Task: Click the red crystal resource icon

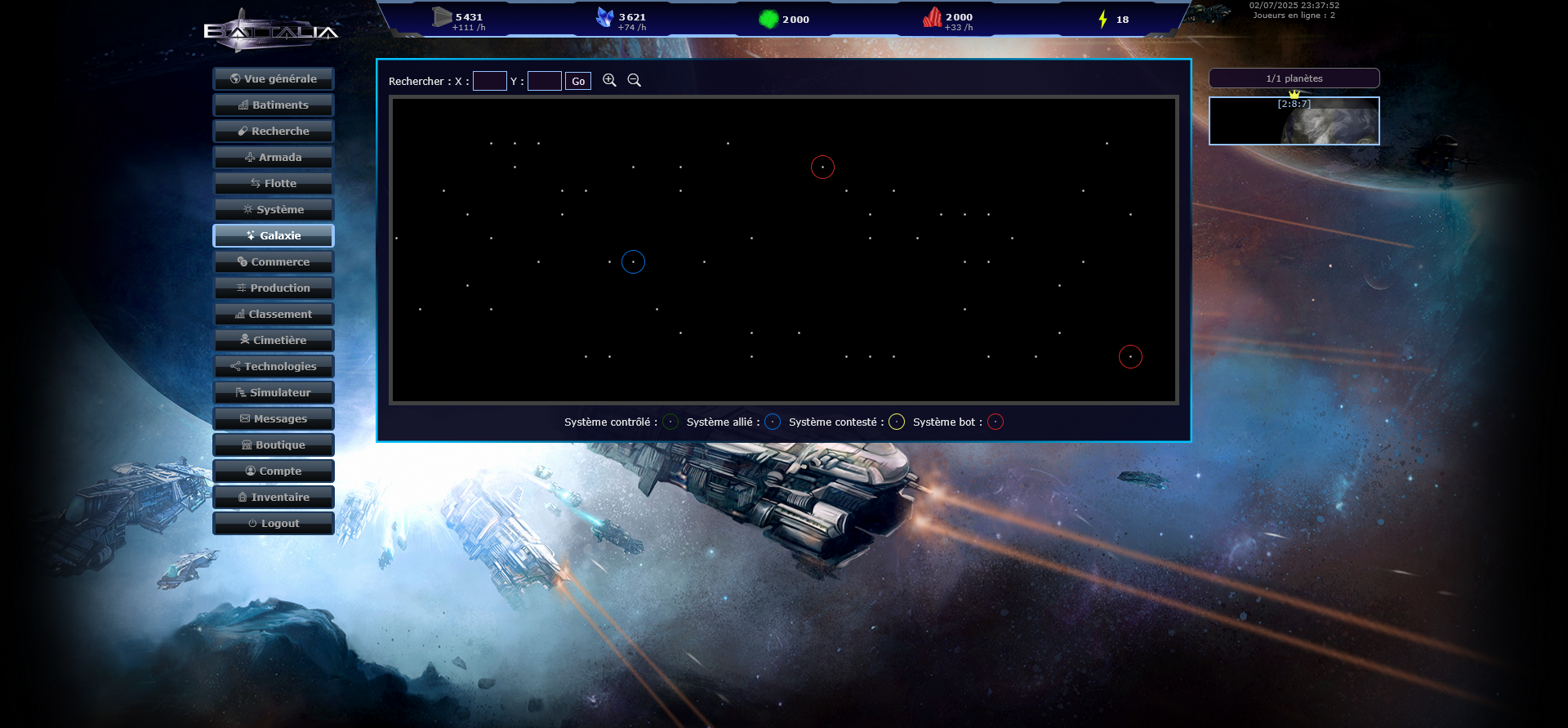Action: point(932,17)
